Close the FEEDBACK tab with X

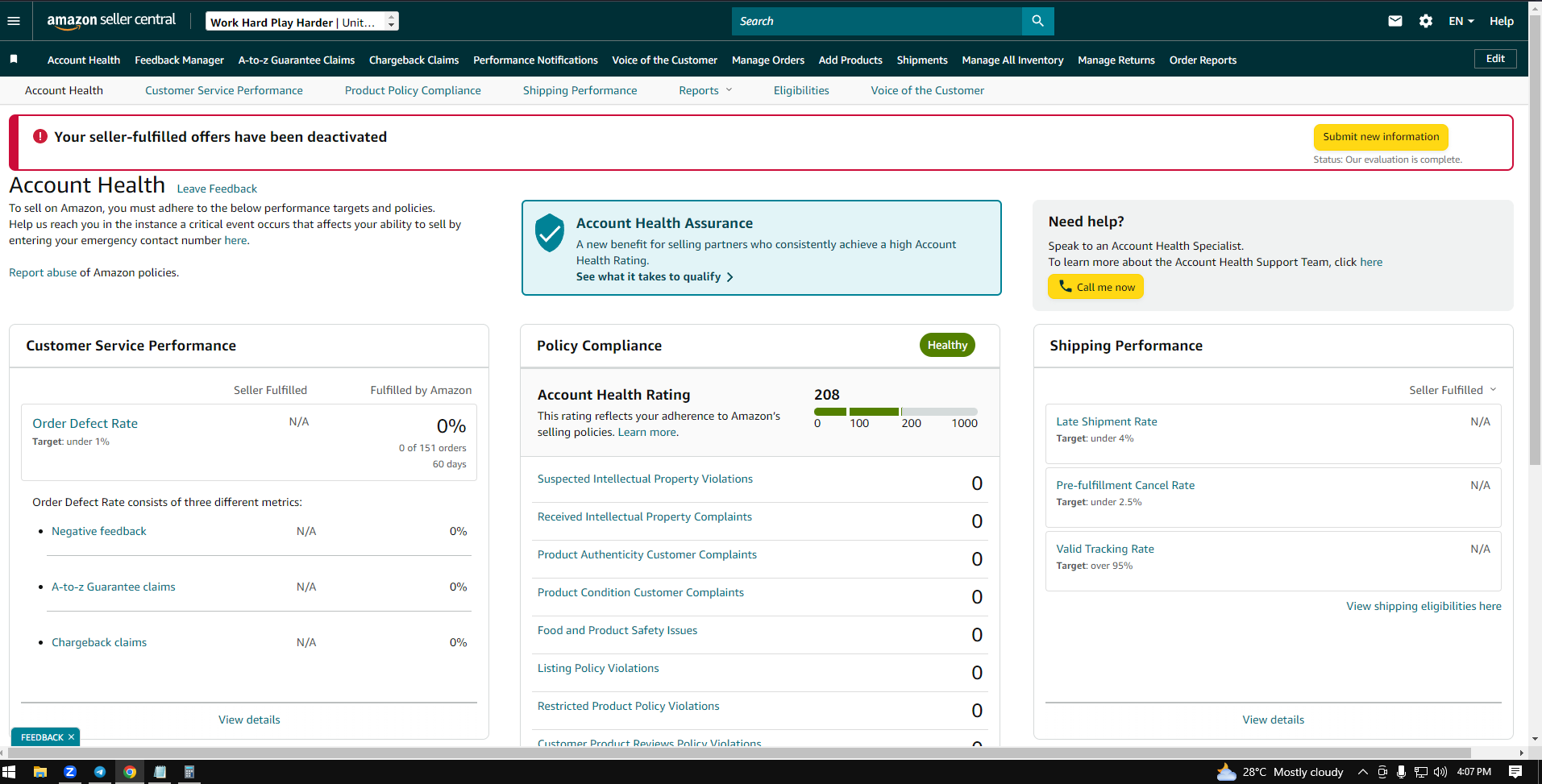71,737
